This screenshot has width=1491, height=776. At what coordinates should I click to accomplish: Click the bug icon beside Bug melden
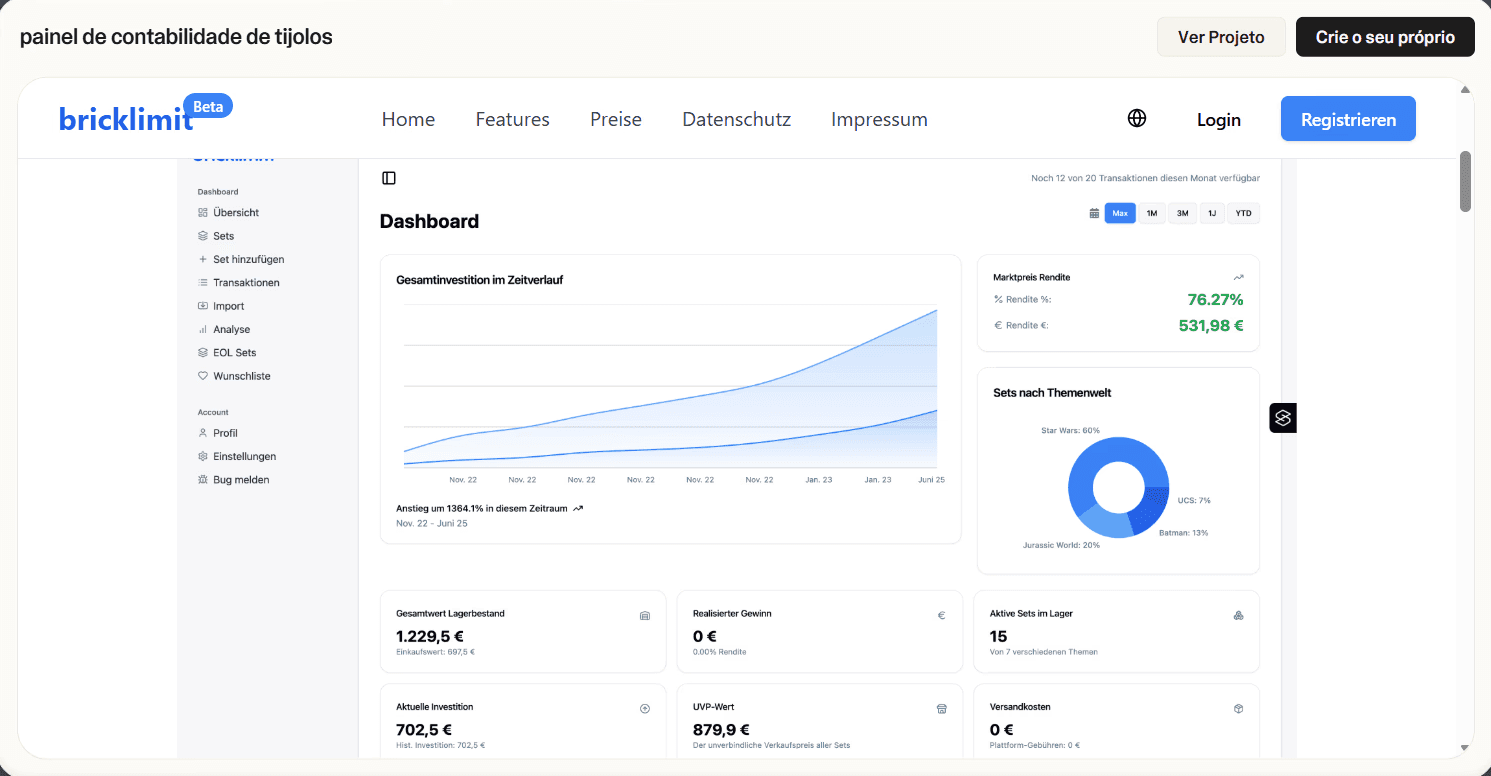(x=203, y=480)
